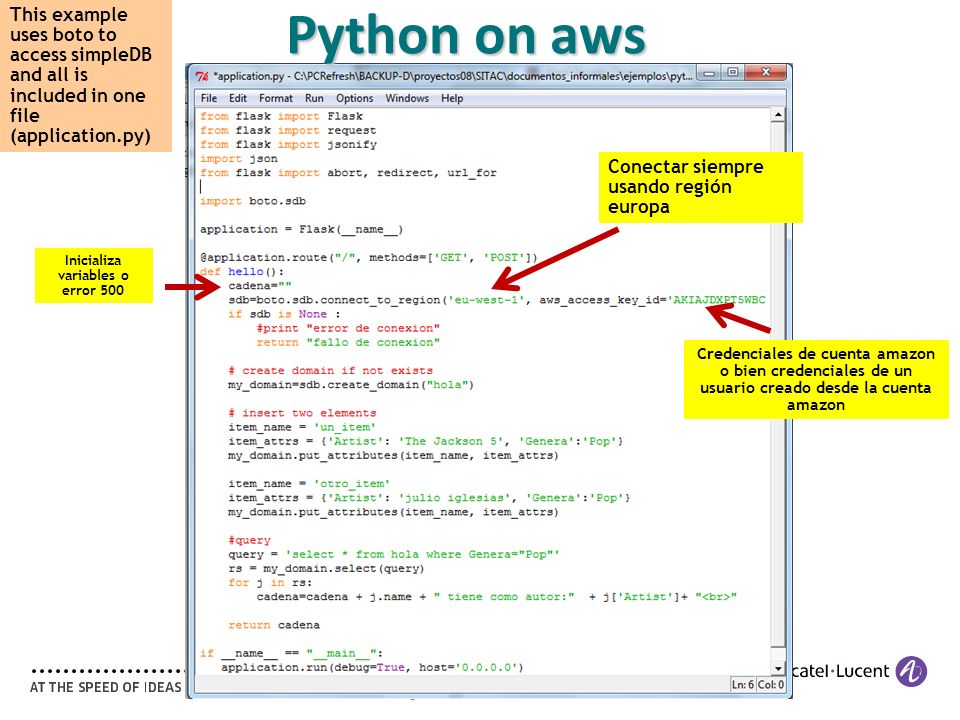Click the line item_name = 'un_item'
The image size is (960, 720).
[302, 427]
